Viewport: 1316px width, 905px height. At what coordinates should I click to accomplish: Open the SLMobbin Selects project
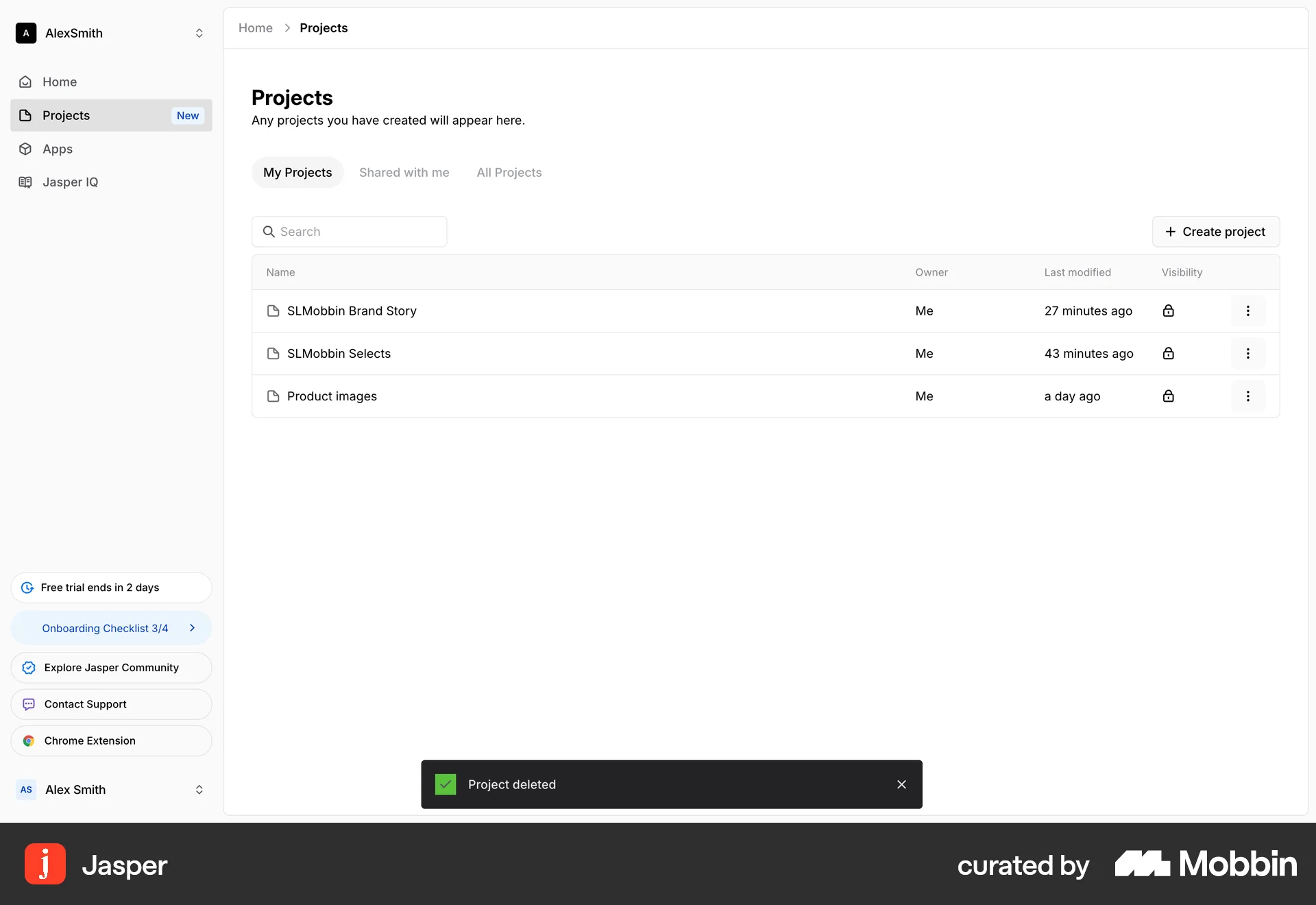click(x=339, y=354)
